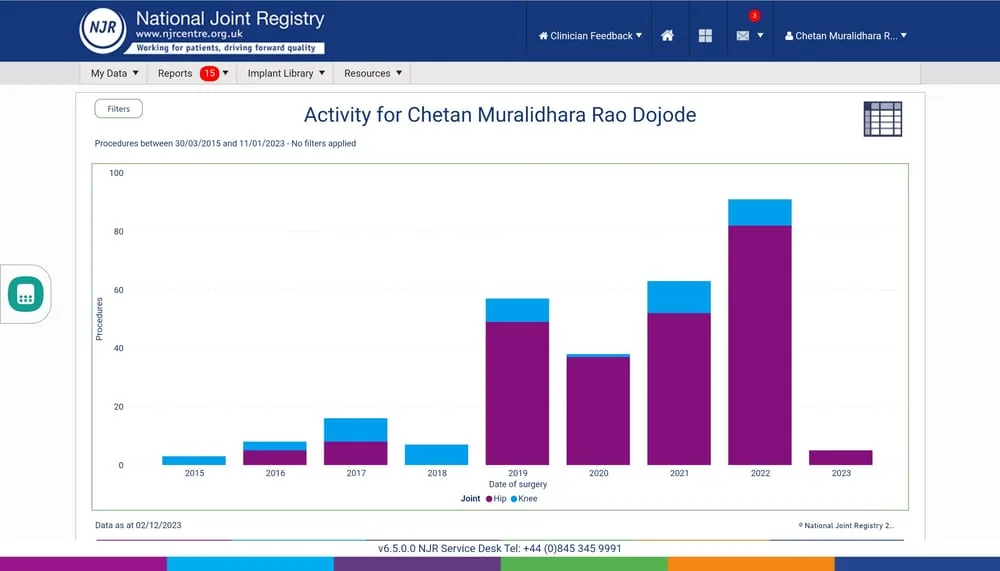Click 'Procedures' y-axis title
1000x571 pixels.
[99, 319]
